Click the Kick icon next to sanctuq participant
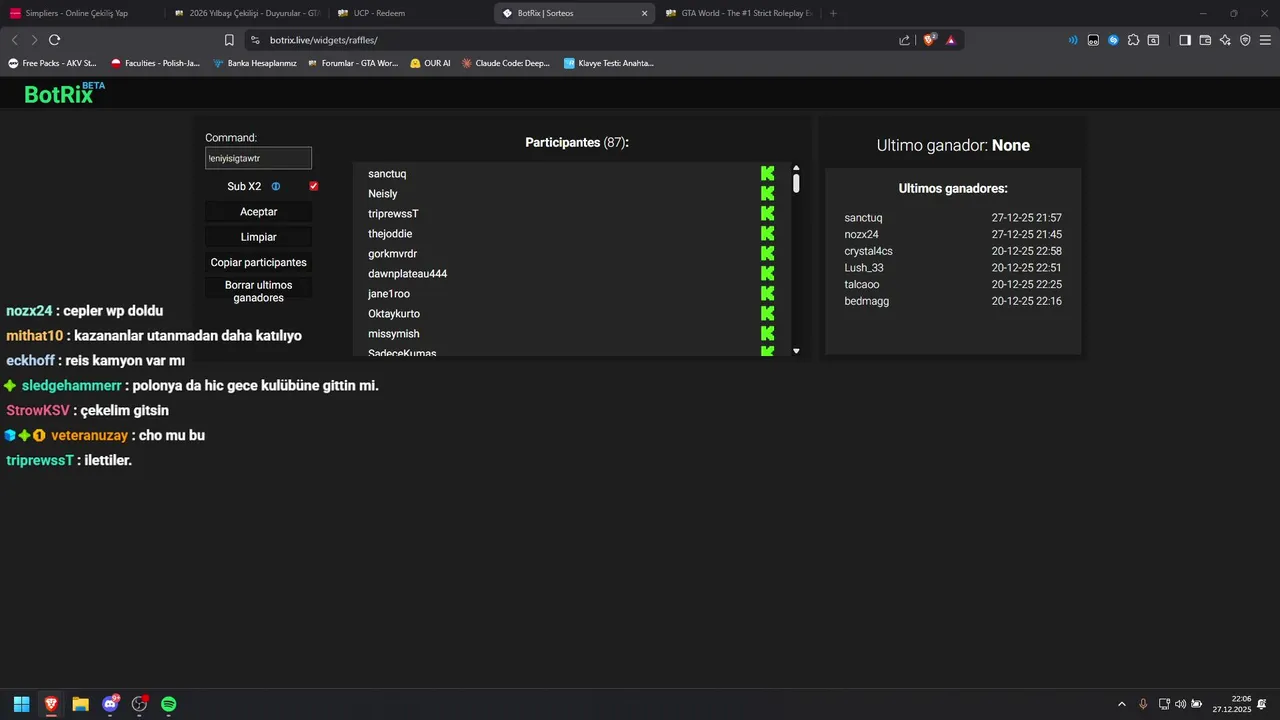Screen dimensions: 1280x720 pyautogui.click(x=767, y=174)
